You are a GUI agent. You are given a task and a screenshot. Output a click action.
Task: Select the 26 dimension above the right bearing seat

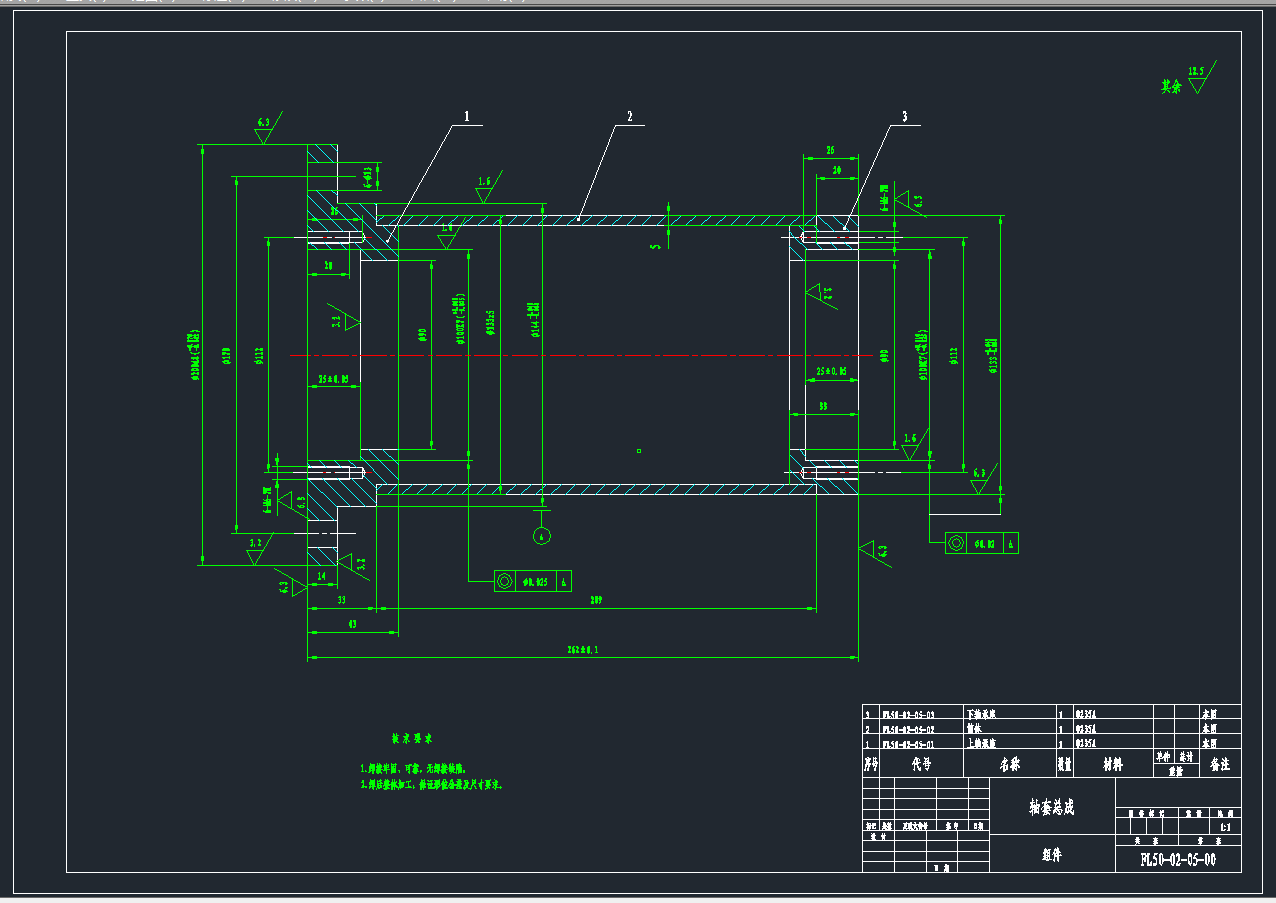[x=831, y=150]
